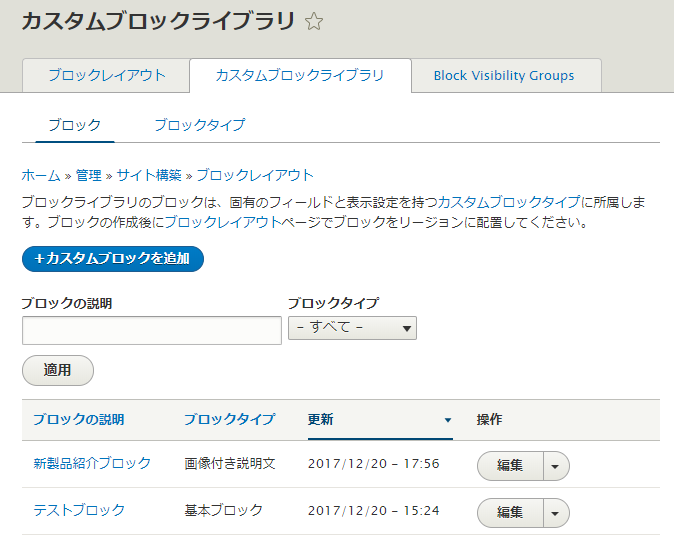Image resolution: width=674 pixels, height=550 pixels.
Task: Click the 管理 breadcrumb link
Action: pos(88,175)
